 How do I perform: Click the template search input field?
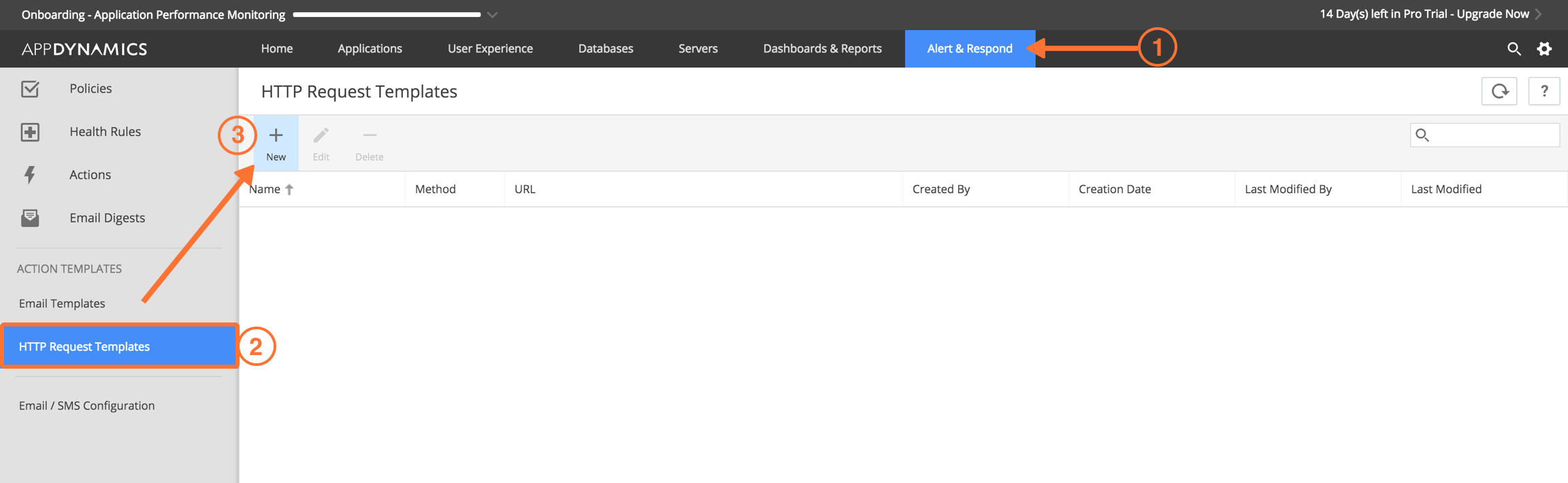tap(1485, 135)
